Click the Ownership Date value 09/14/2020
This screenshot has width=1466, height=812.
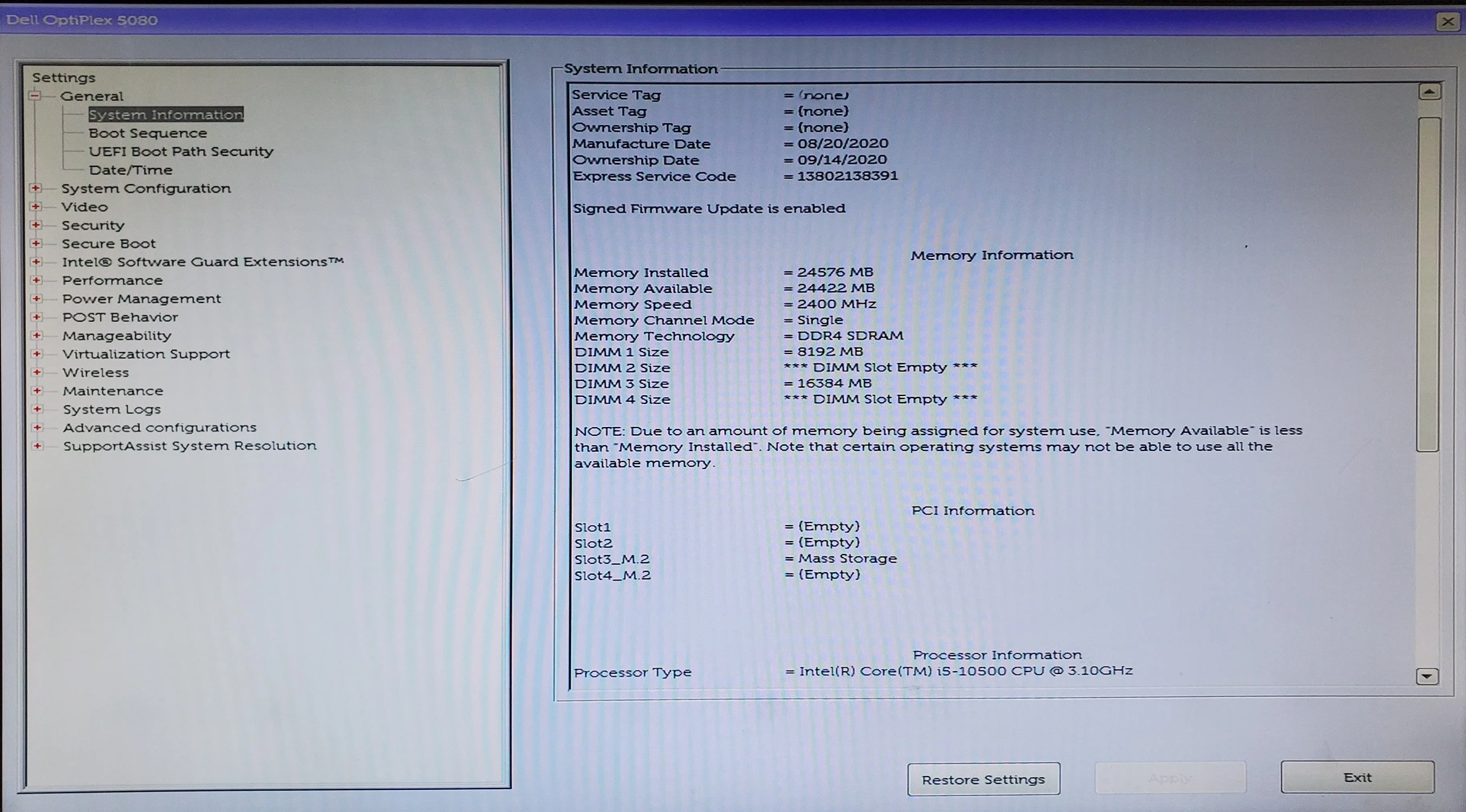(842, 159)
